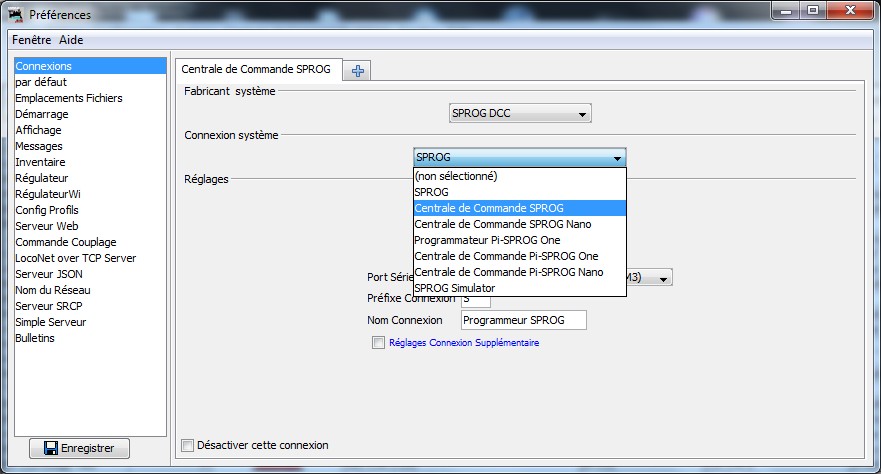Select par défaut in the sidebar
The height and width of the screenshot is (474, 881).
click(90, 82)
